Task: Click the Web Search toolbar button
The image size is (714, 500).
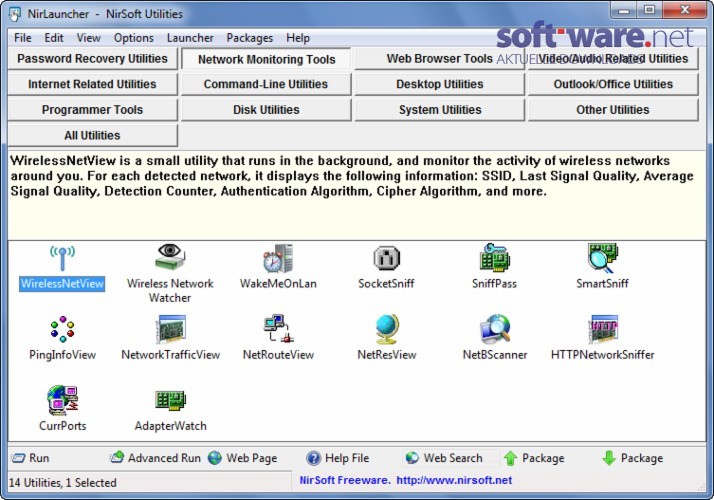Action: coord(444,458)
